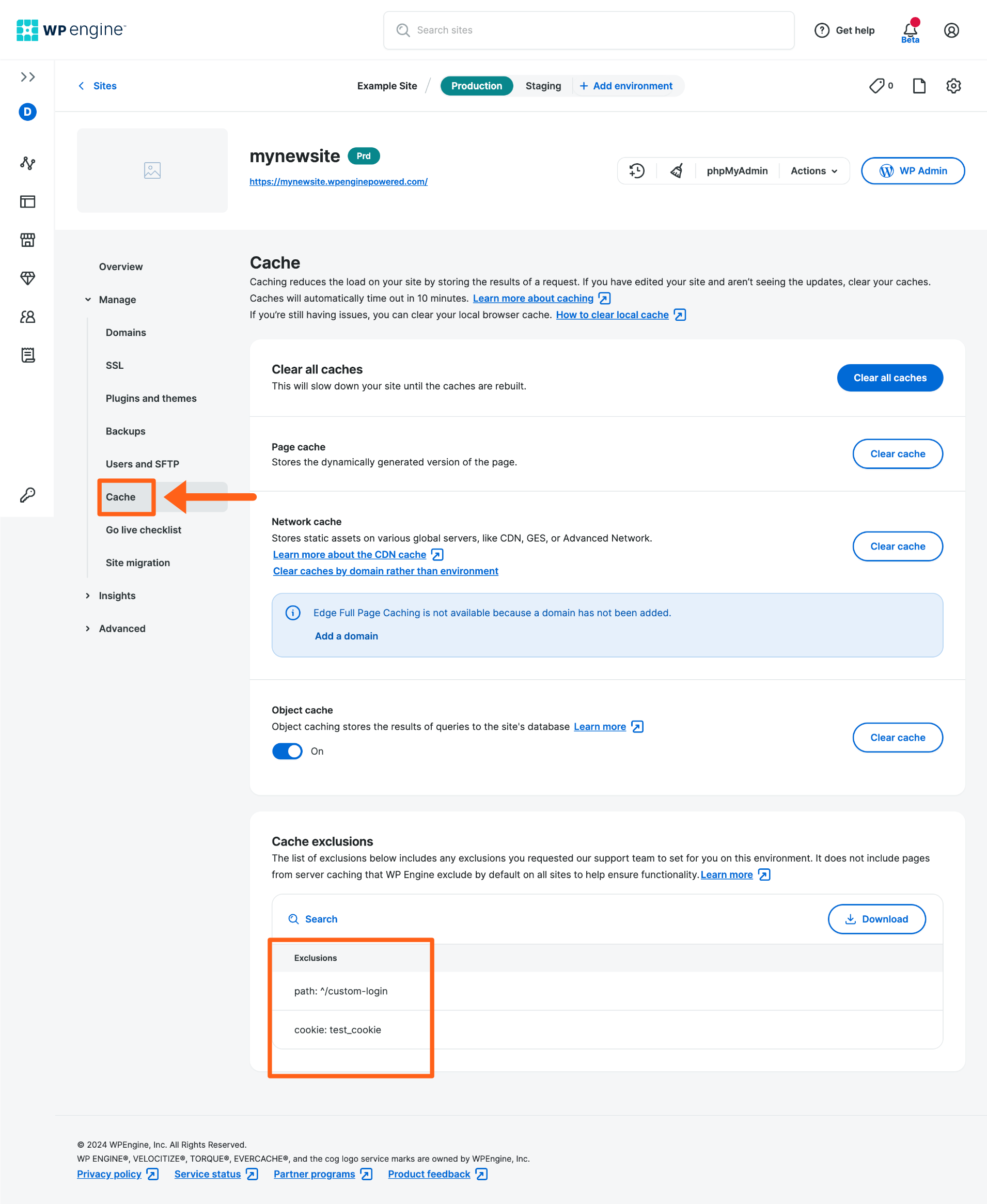Screen dimensions: 987x1204
Task: Open the settings gear icon
Action: (953, 86)
